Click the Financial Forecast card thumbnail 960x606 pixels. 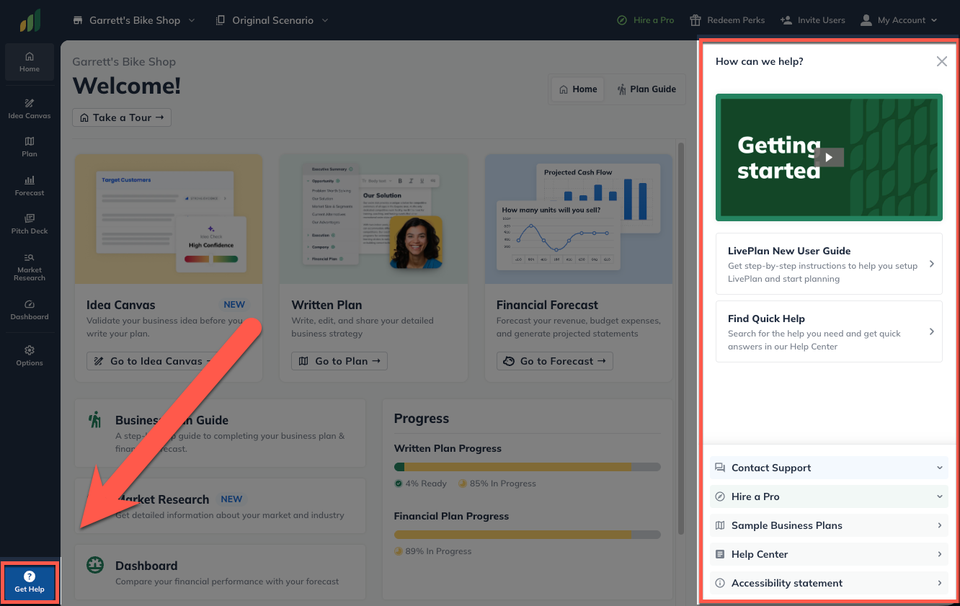pos(579,219)
